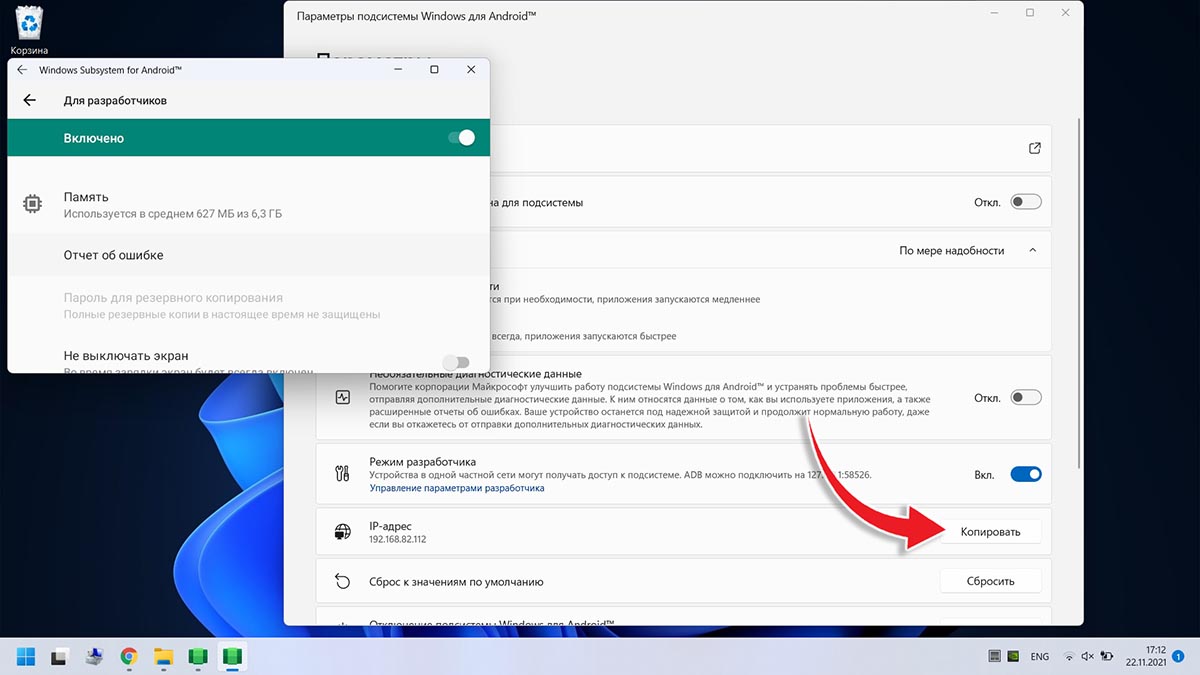The width and height of the screenshot is (1200, 675).
Task: Enable the optional diagnostic data toggle
Action: click(x=1026, y=397)
